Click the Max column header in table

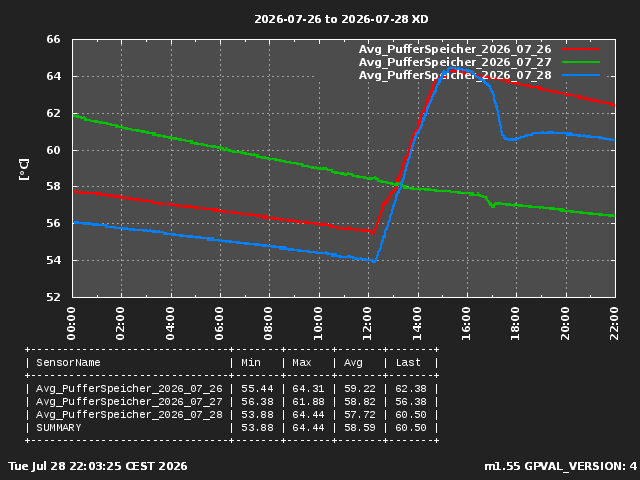302,362
